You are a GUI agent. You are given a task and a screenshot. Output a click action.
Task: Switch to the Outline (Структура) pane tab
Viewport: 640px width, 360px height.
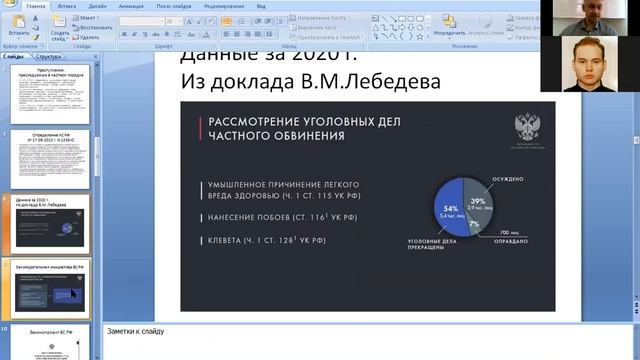point(48,56)
